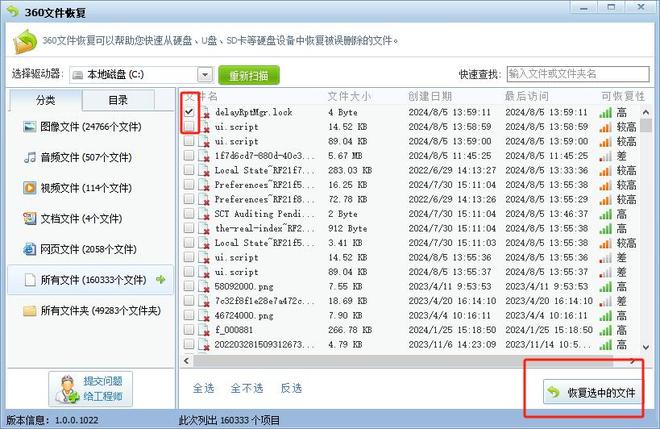
Task: Check the f_000881 file checkbox
Action: [x=189, y=329]
